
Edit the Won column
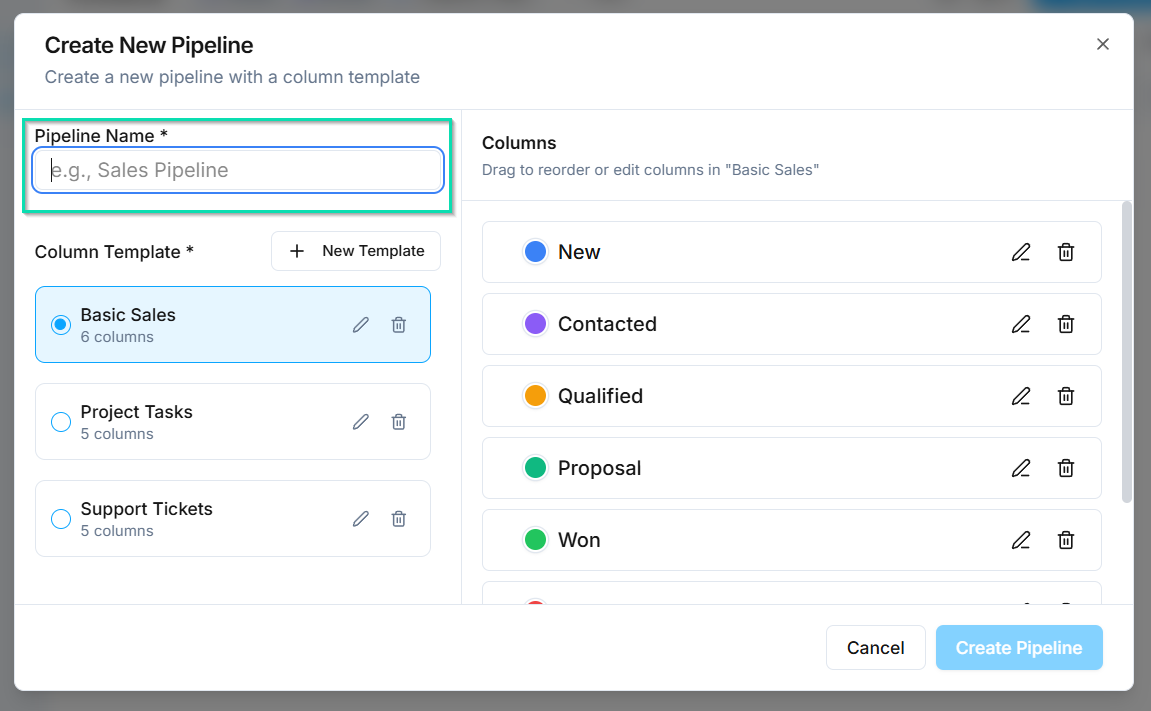click(1020, 540)
